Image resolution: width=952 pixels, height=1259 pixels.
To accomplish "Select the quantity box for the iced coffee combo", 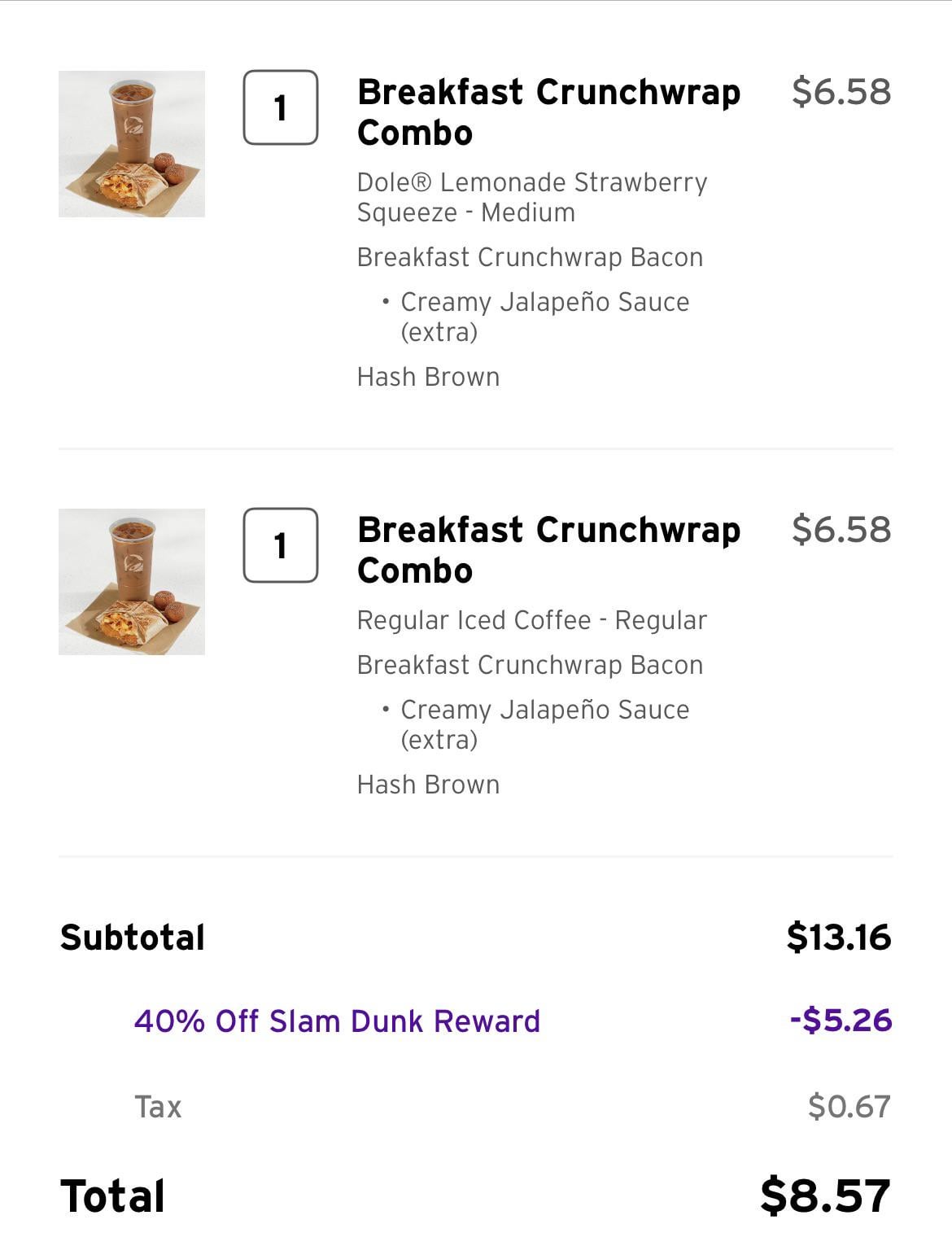I will pyautogui.click(x=281, y=545).
